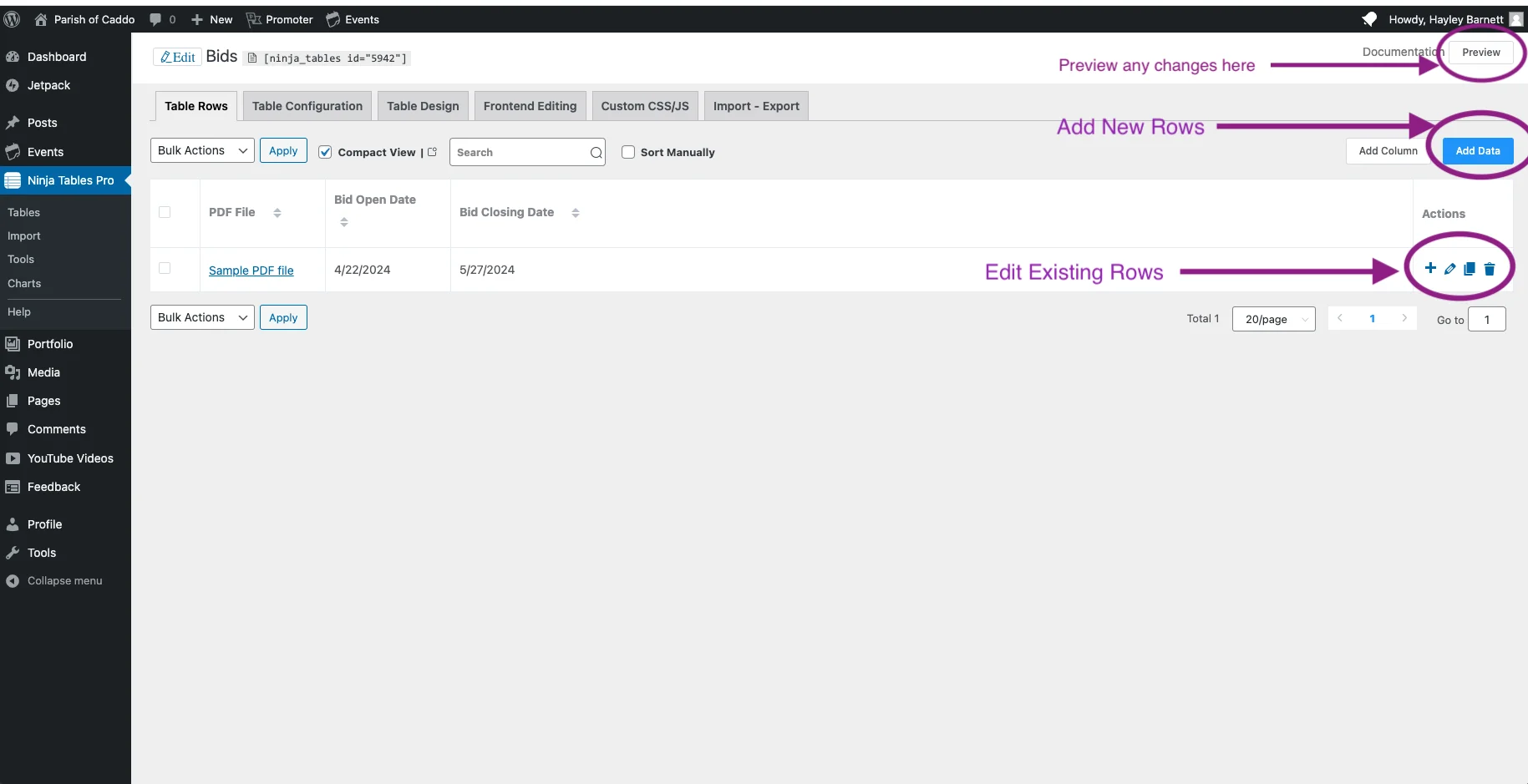The image size is (1528, 784).
Task: Click the Go to page input field
Action: click(1486, 320)
